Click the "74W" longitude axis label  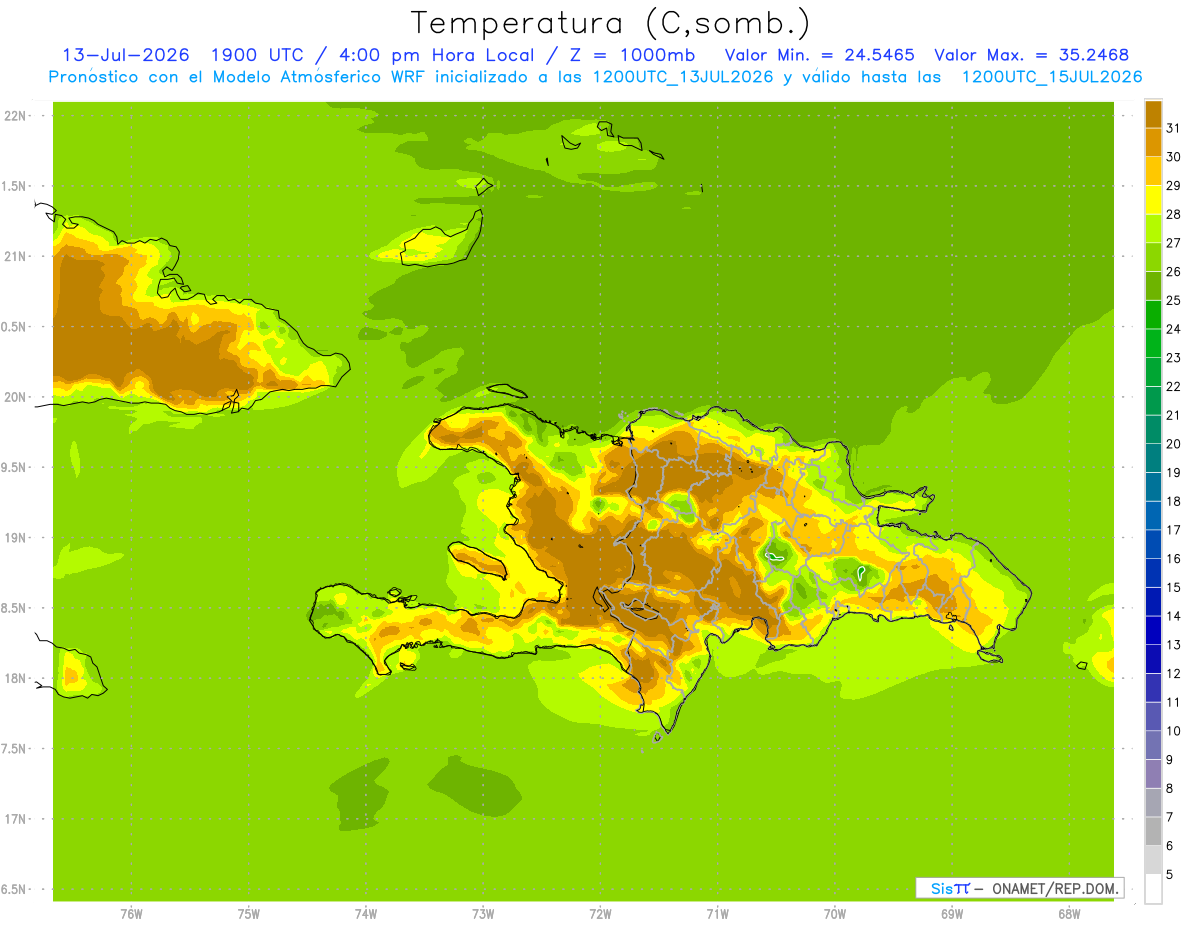point(366,914)
